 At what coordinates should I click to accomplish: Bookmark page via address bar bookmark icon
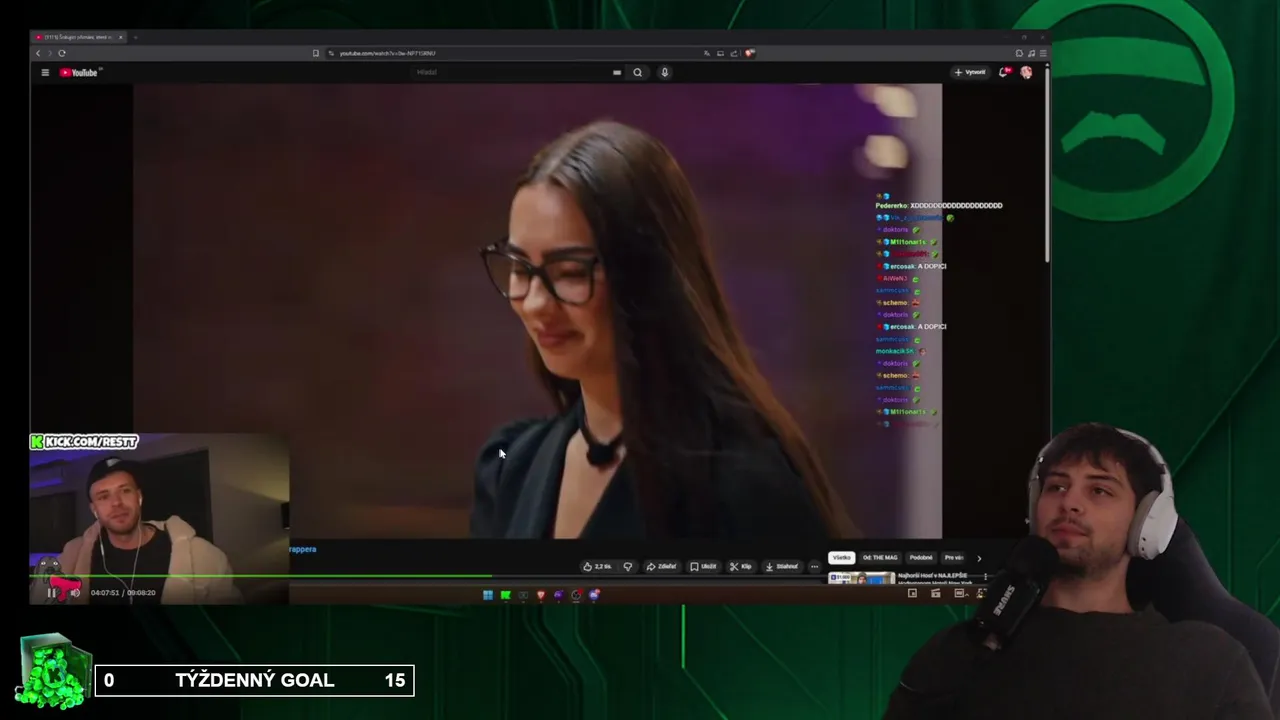[316, 53]
